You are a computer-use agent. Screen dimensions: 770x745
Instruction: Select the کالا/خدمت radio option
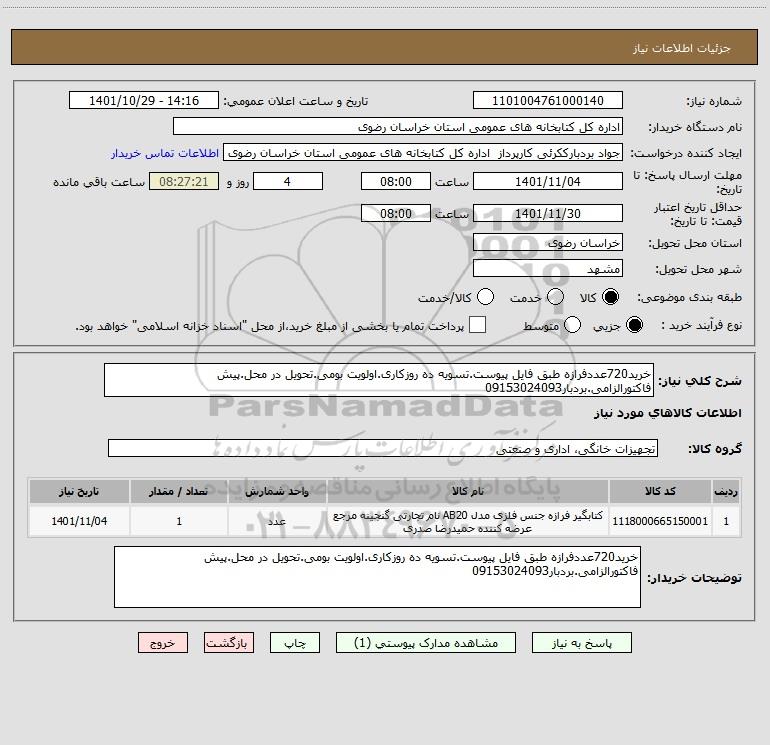pos(485,297)
